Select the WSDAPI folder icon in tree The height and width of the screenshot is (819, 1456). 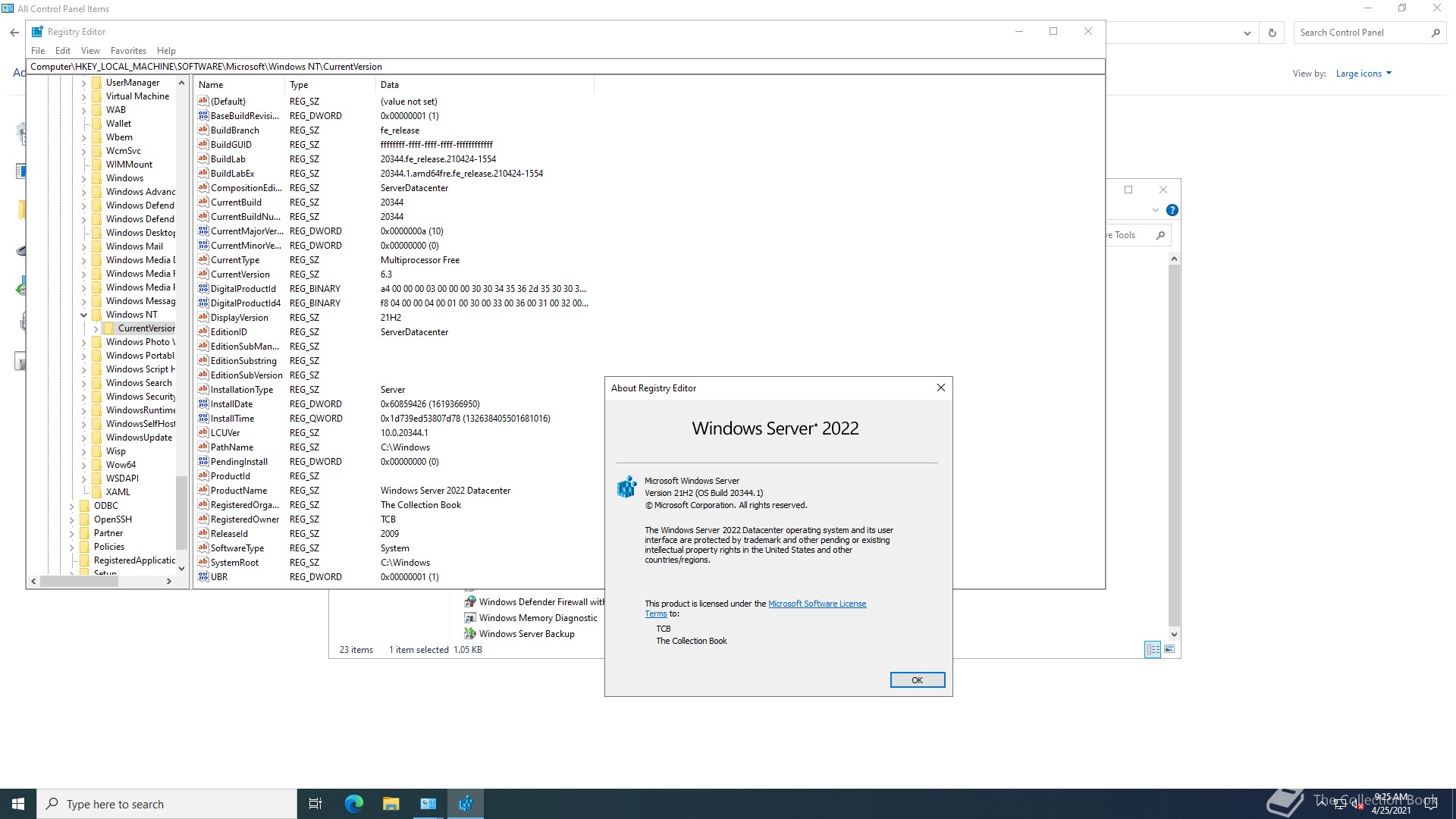click(x=96, y=479)
